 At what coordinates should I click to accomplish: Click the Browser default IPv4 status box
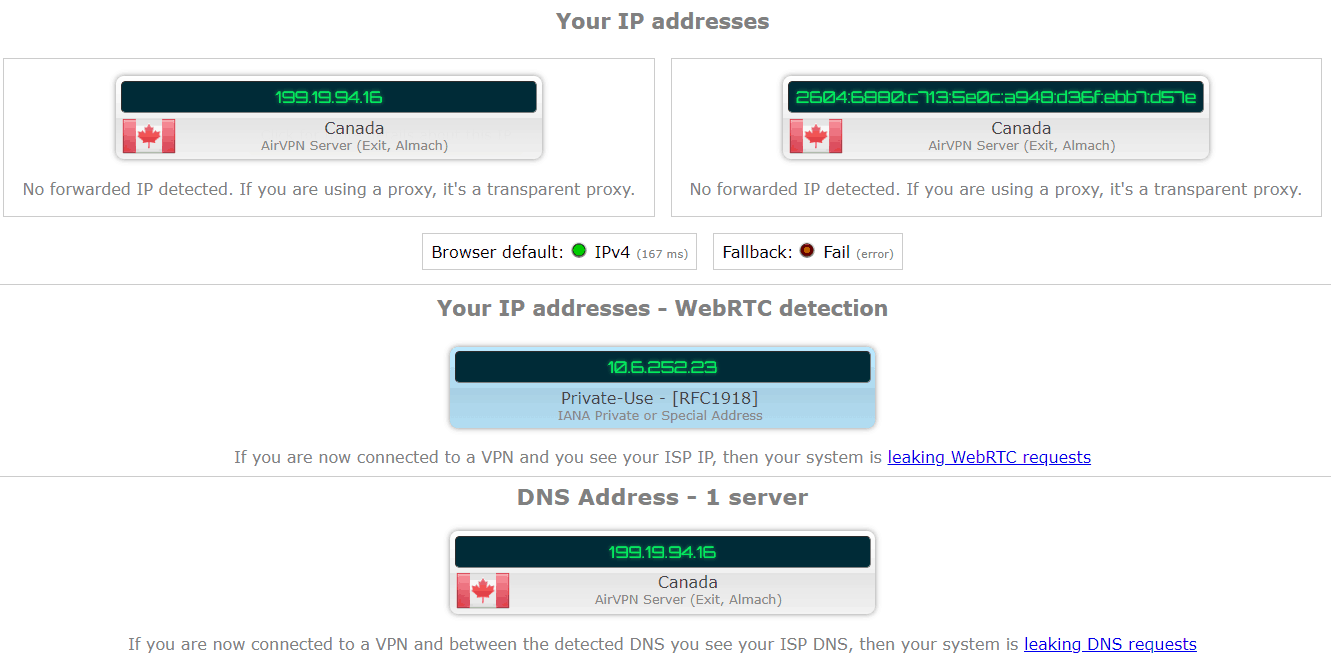[x=559, y=252]
